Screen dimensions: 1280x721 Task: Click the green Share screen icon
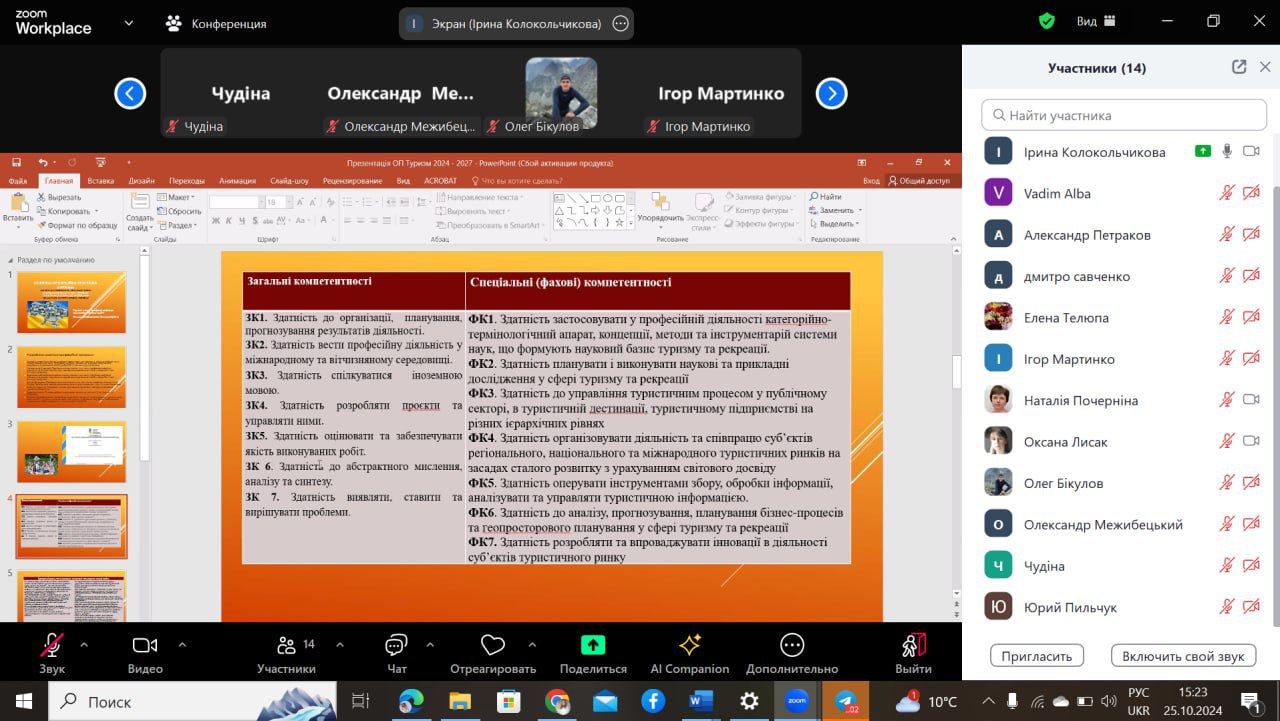593,646
